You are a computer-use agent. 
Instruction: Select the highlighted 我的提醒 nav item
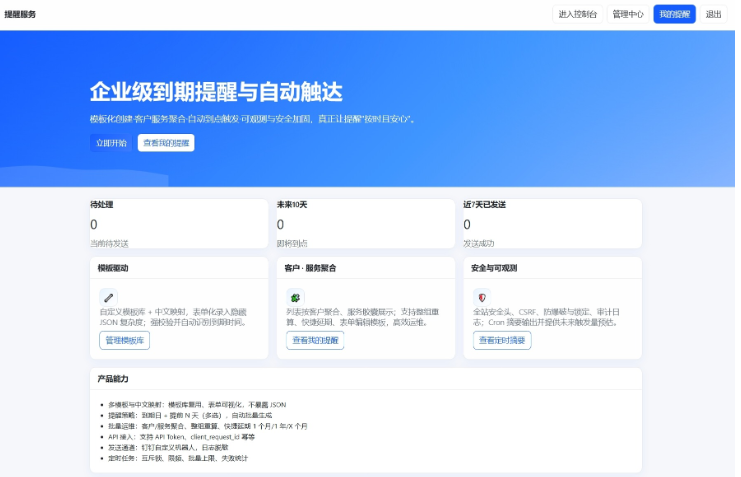[x=674, y=14]
